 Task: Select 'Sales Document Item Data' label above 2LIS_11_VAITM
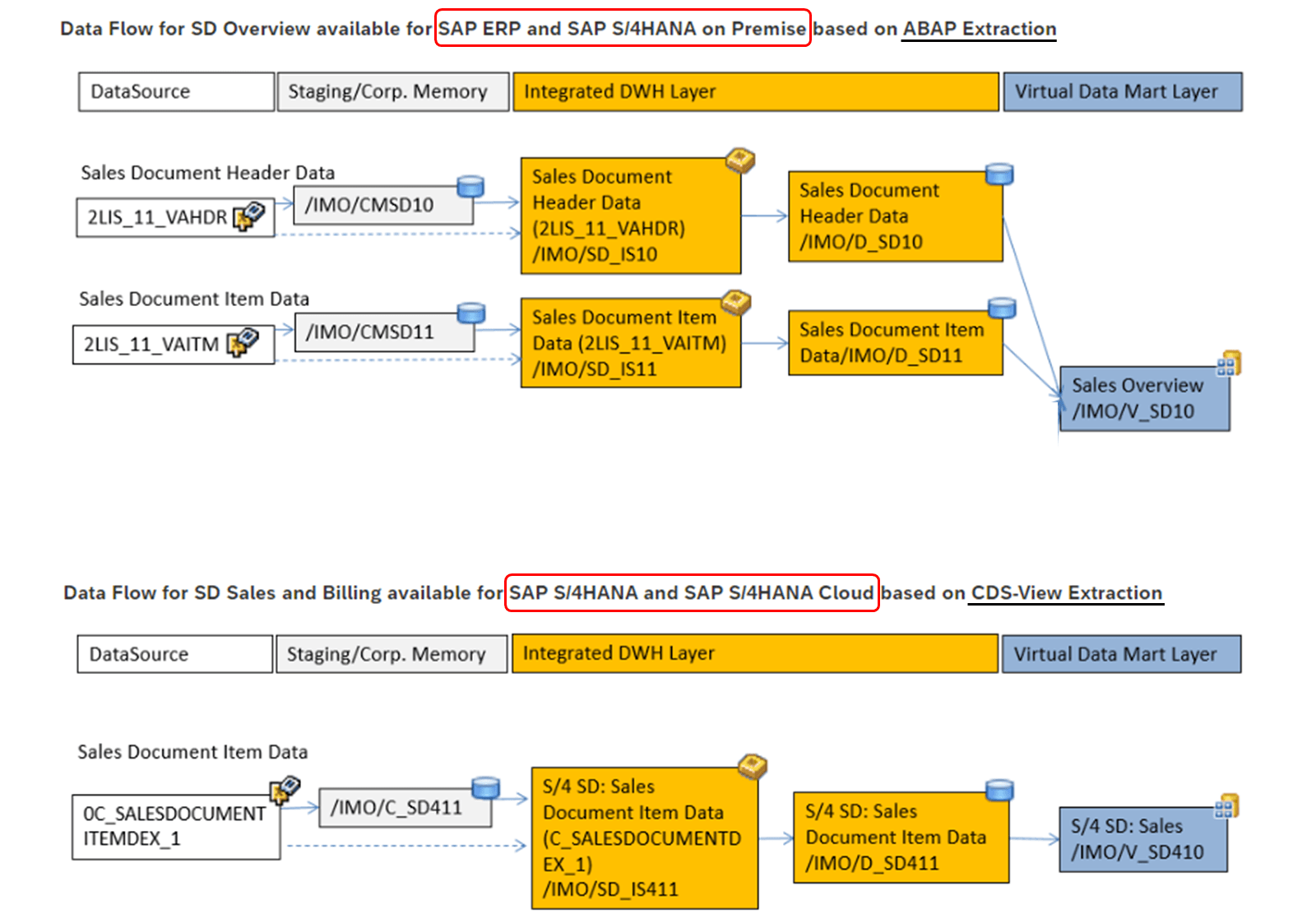tap(194, 299)
